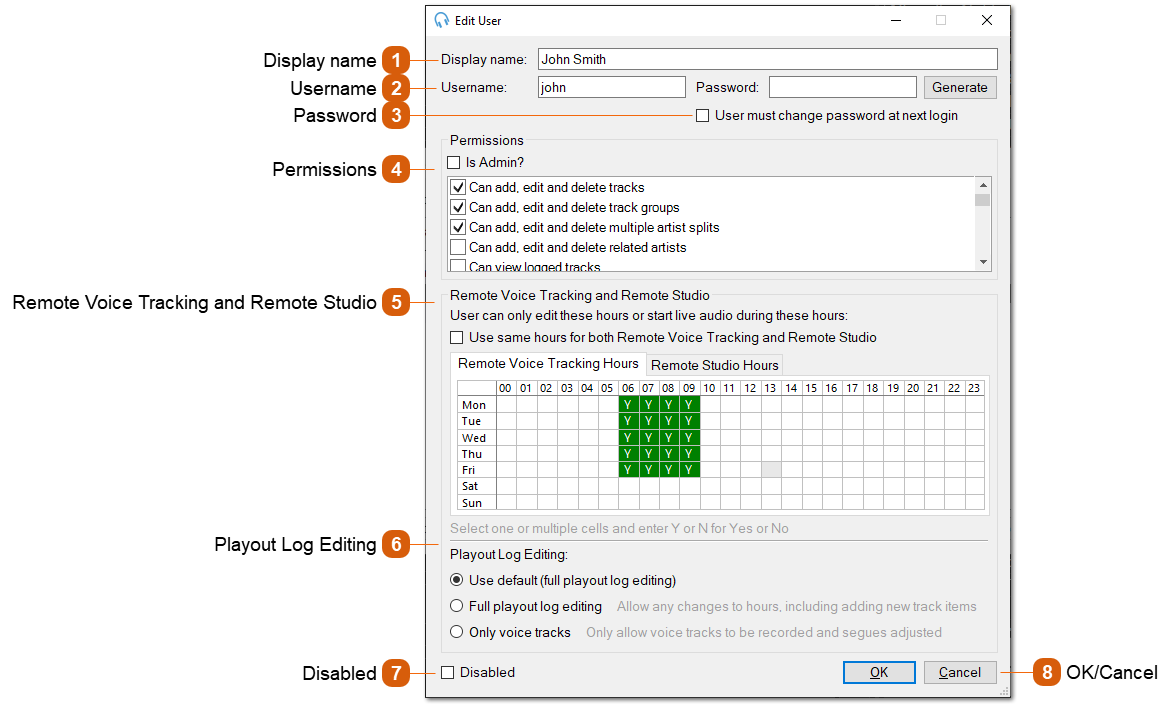
Task: Uncheck Can add, edit and delete track groups
Action: pyautogui.click(x=458, y=207)
